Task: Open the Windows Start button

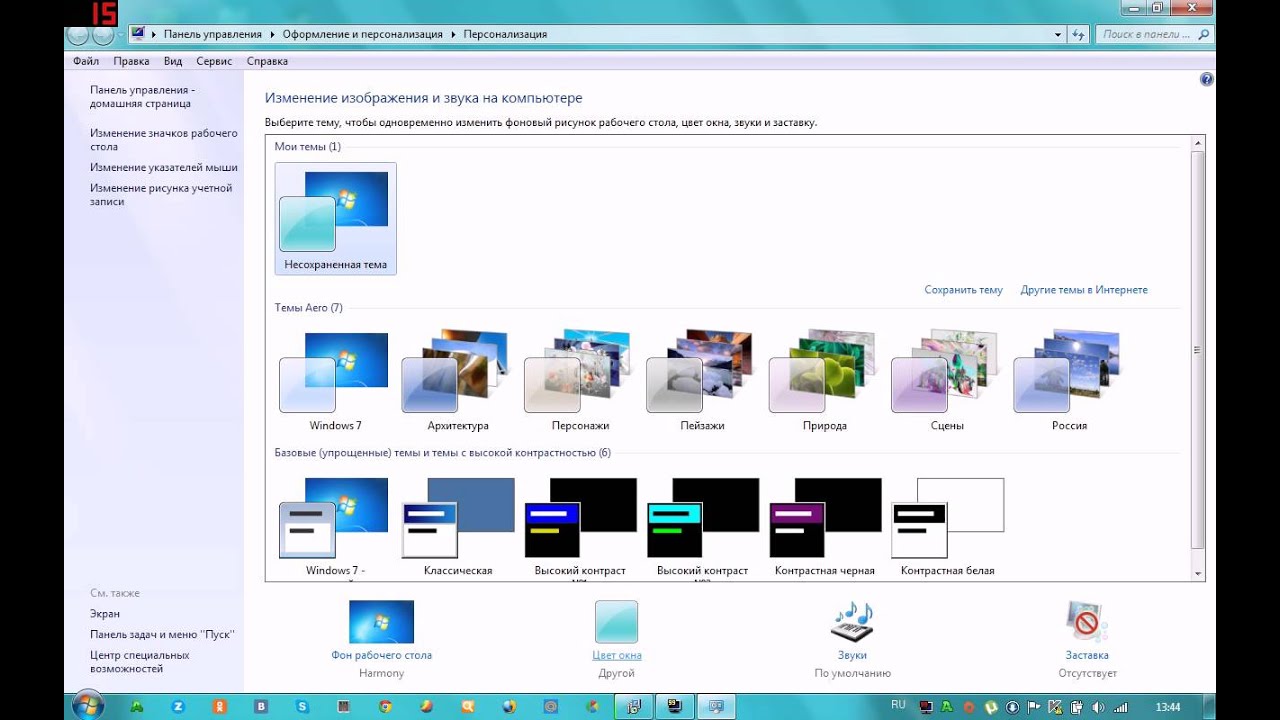Action: pyautogui.click(x=87, y=706)
